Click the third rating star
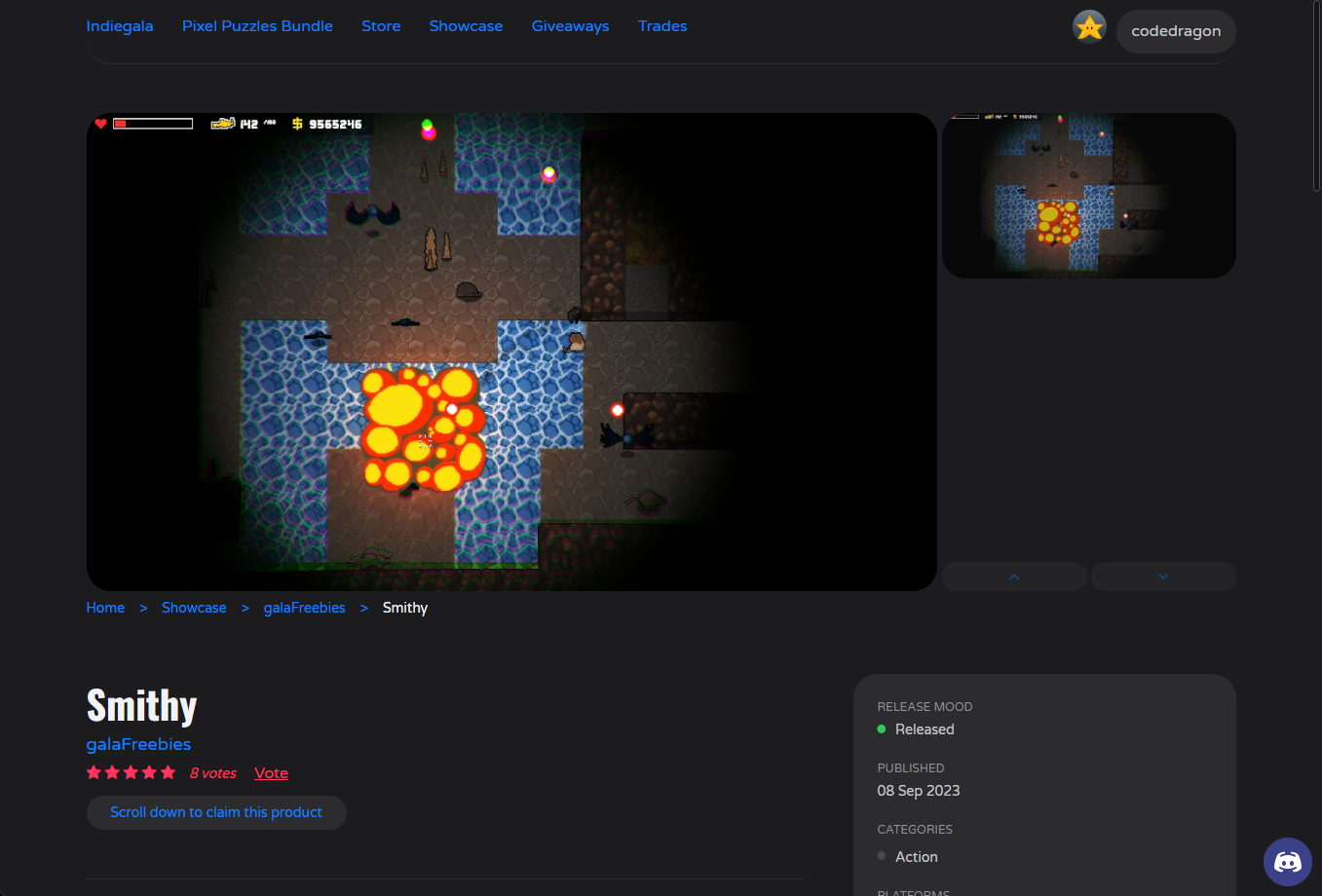Viewport: 1322px width, 896px height. [131, 772]
